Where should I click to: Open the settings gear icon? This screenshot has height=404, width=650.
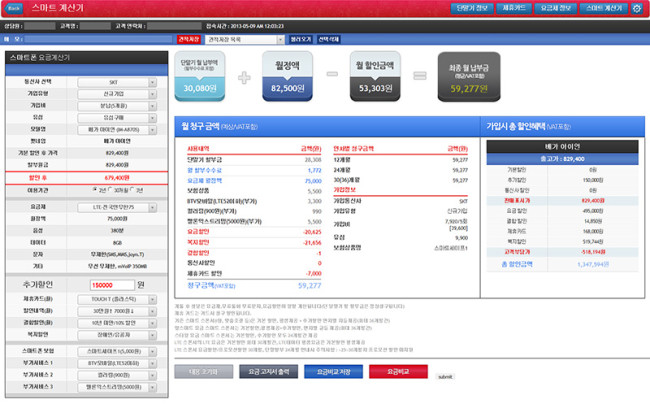pyautogui.click(x=637, y=9)
